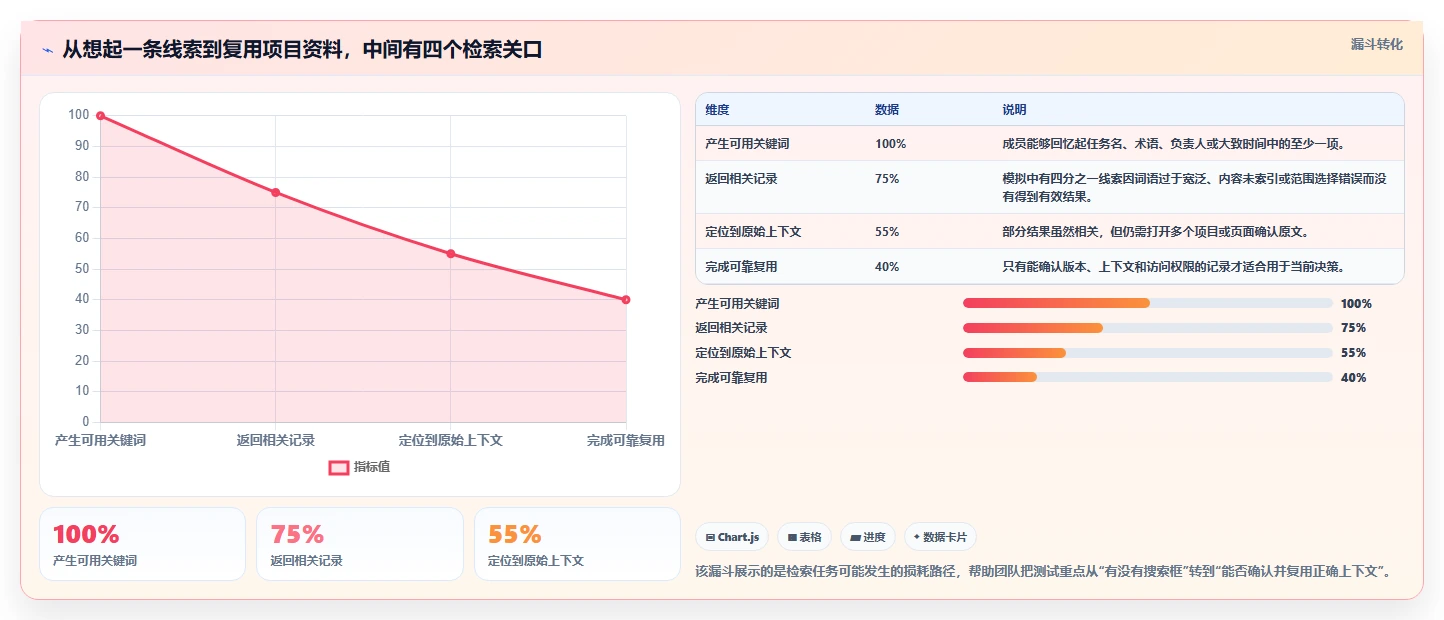This screenshot has height=620, width=1444.
Task: Click the chart data point at 100
Action: pyautogui.click(x=100, y=116)
